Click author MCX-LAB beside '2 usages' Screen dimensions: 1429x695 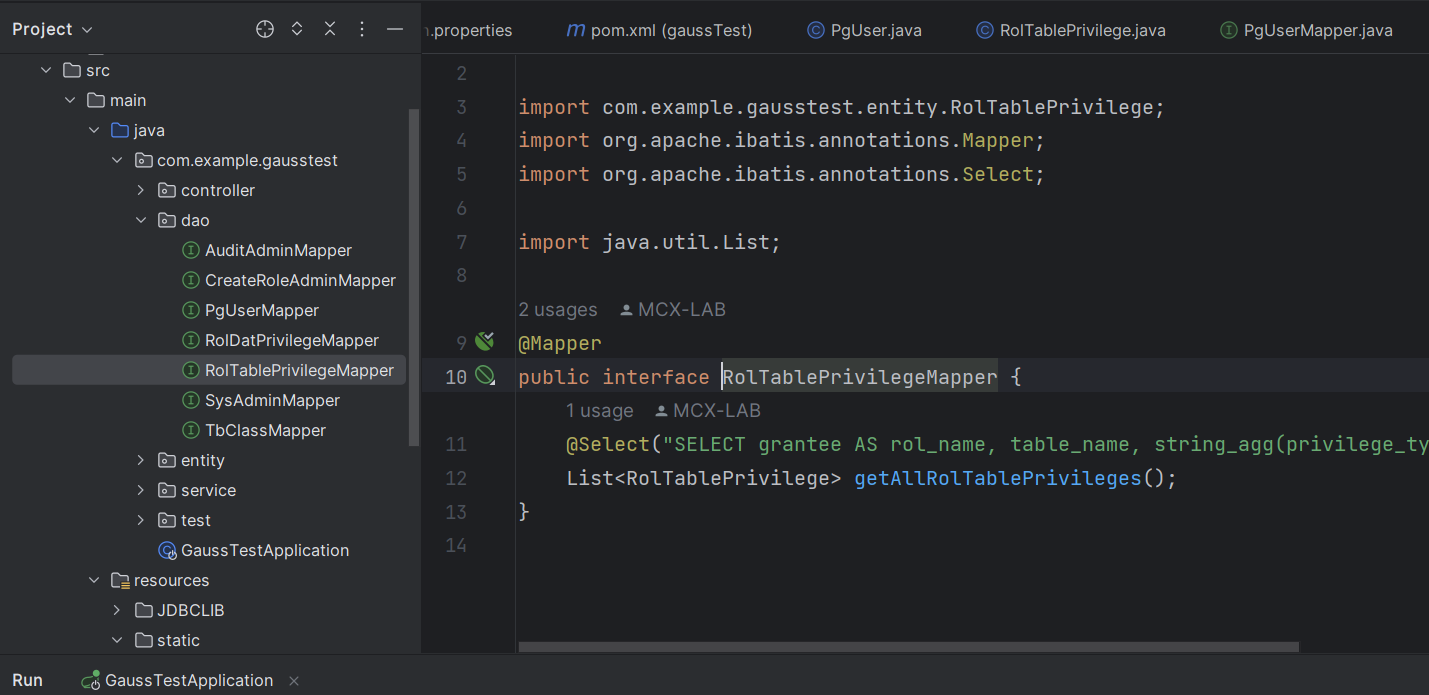click(x=673, y=310)
